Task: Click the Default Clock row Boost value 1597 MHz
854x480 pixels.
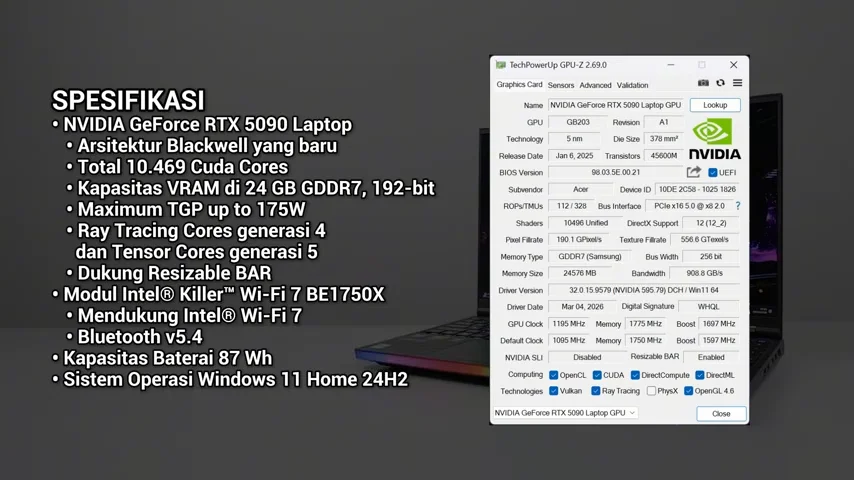Action: pyautogui.click(x=719, y=340)
